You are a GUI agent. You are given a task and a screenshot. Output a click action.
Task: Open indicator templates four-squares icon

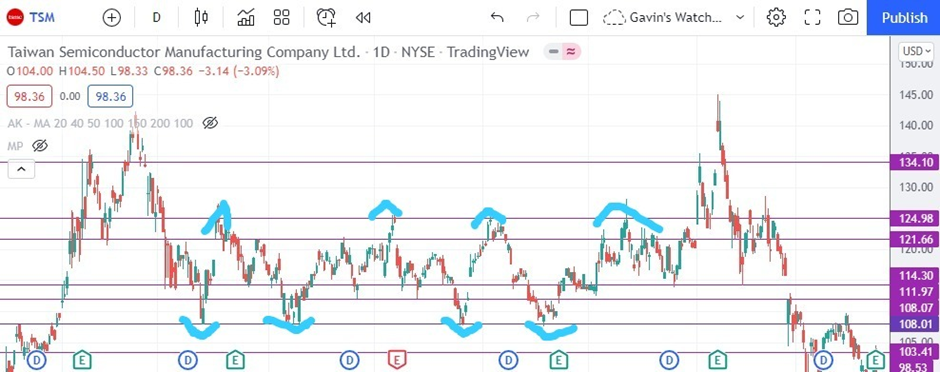point(281,17)
